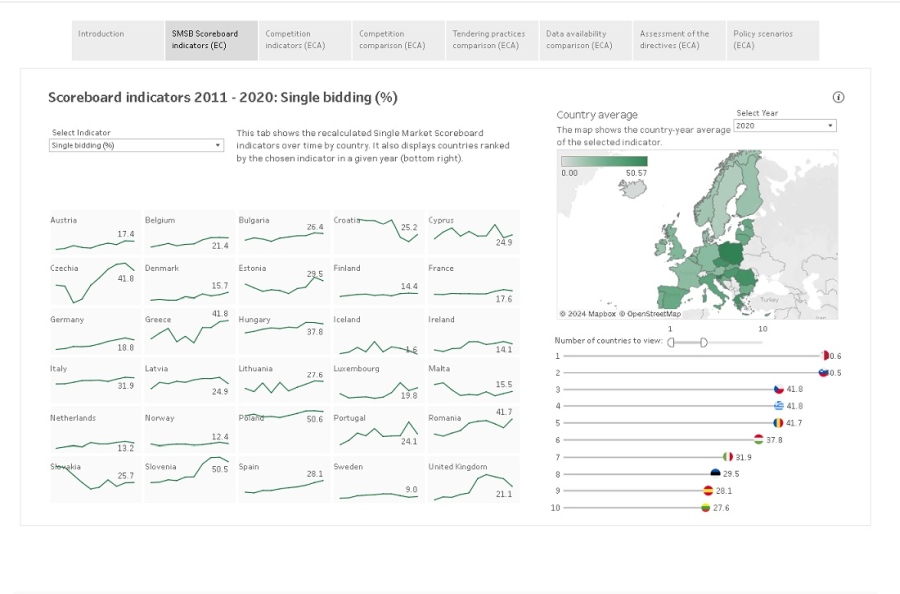Go to Tendering practices comparison tab
The width and height of the screenshot is (900, 594).
tap(491, 40)
